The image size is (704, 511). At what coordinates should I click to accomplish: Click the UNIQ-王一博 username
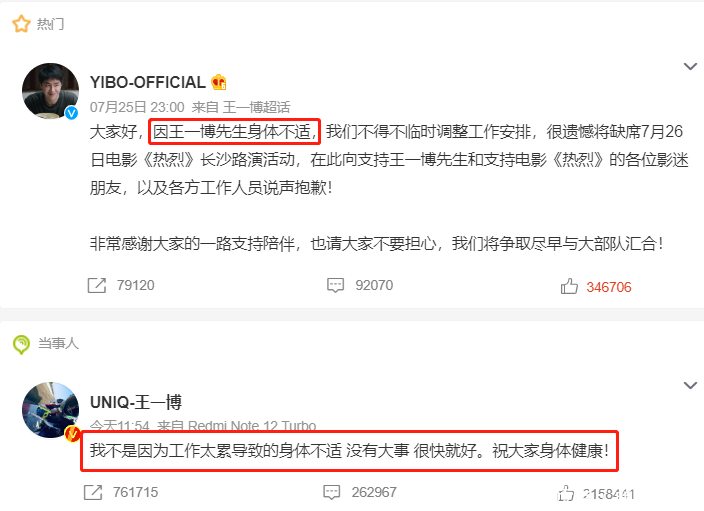[x=136, y=402]
